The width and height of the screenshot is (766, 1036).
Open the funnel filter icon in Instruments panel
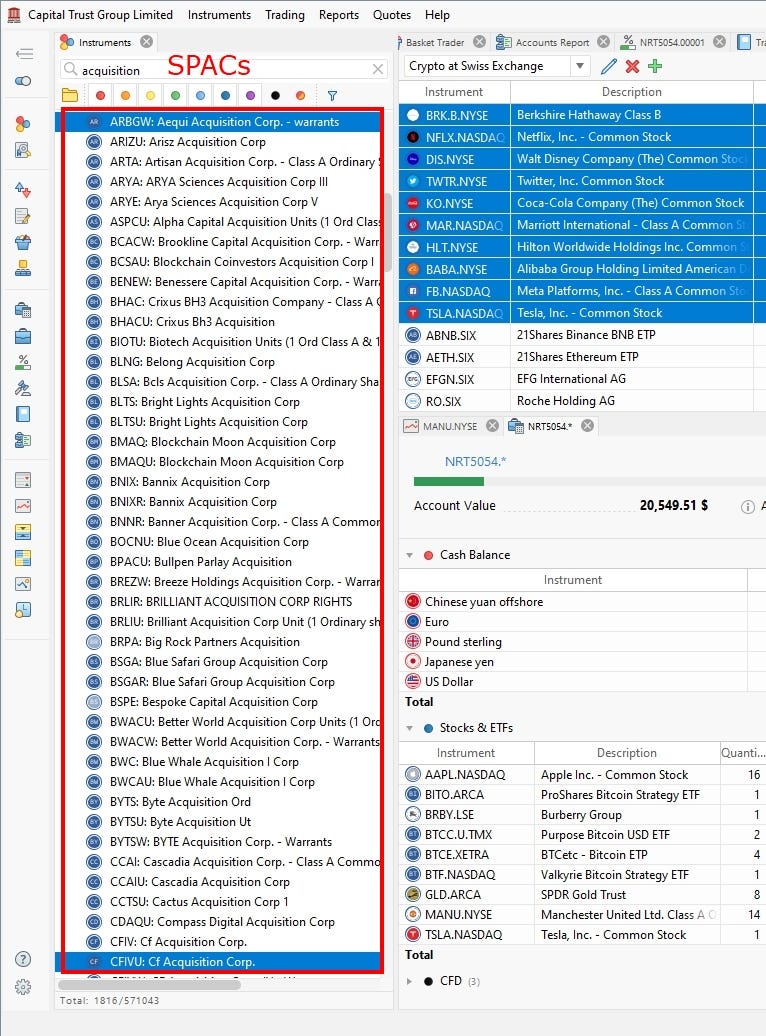click(332, 96)
